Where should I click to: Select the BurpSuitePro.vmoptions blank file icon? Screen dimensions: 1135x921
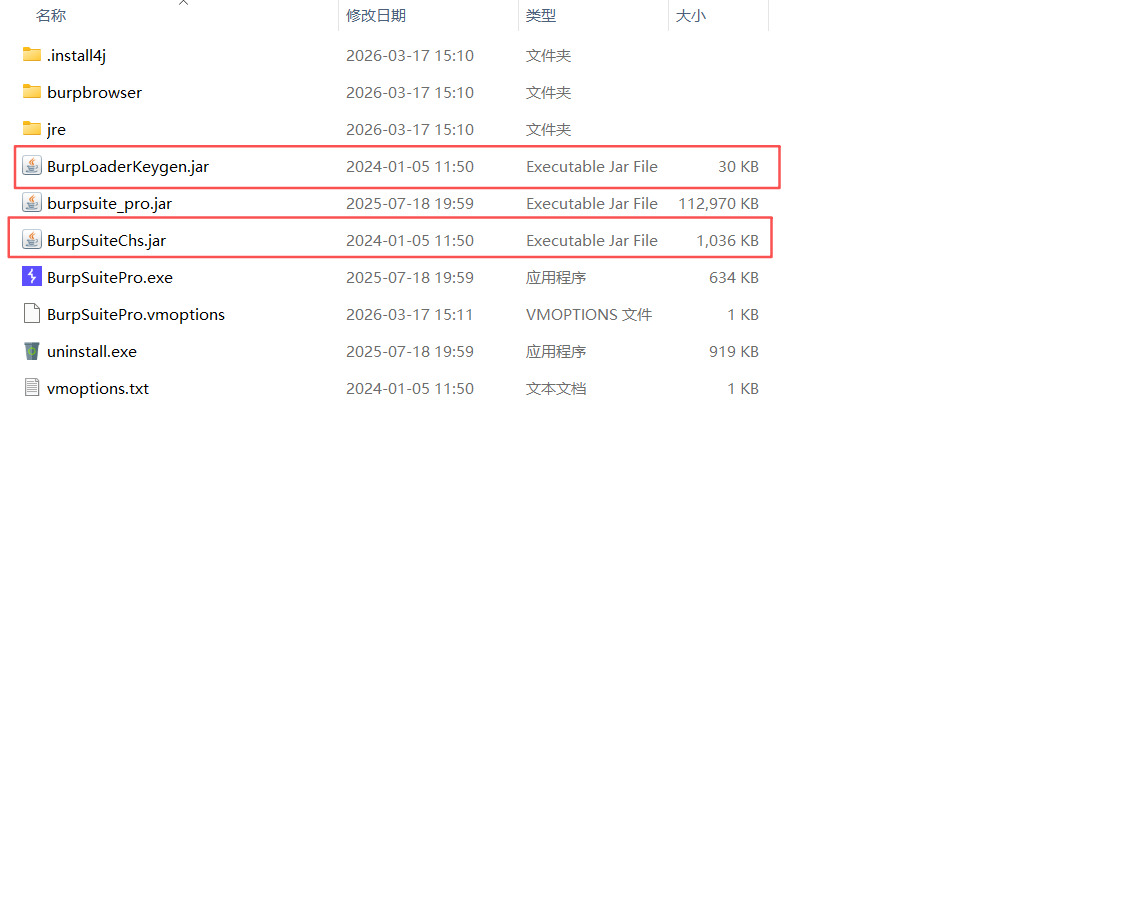point(32,314)
